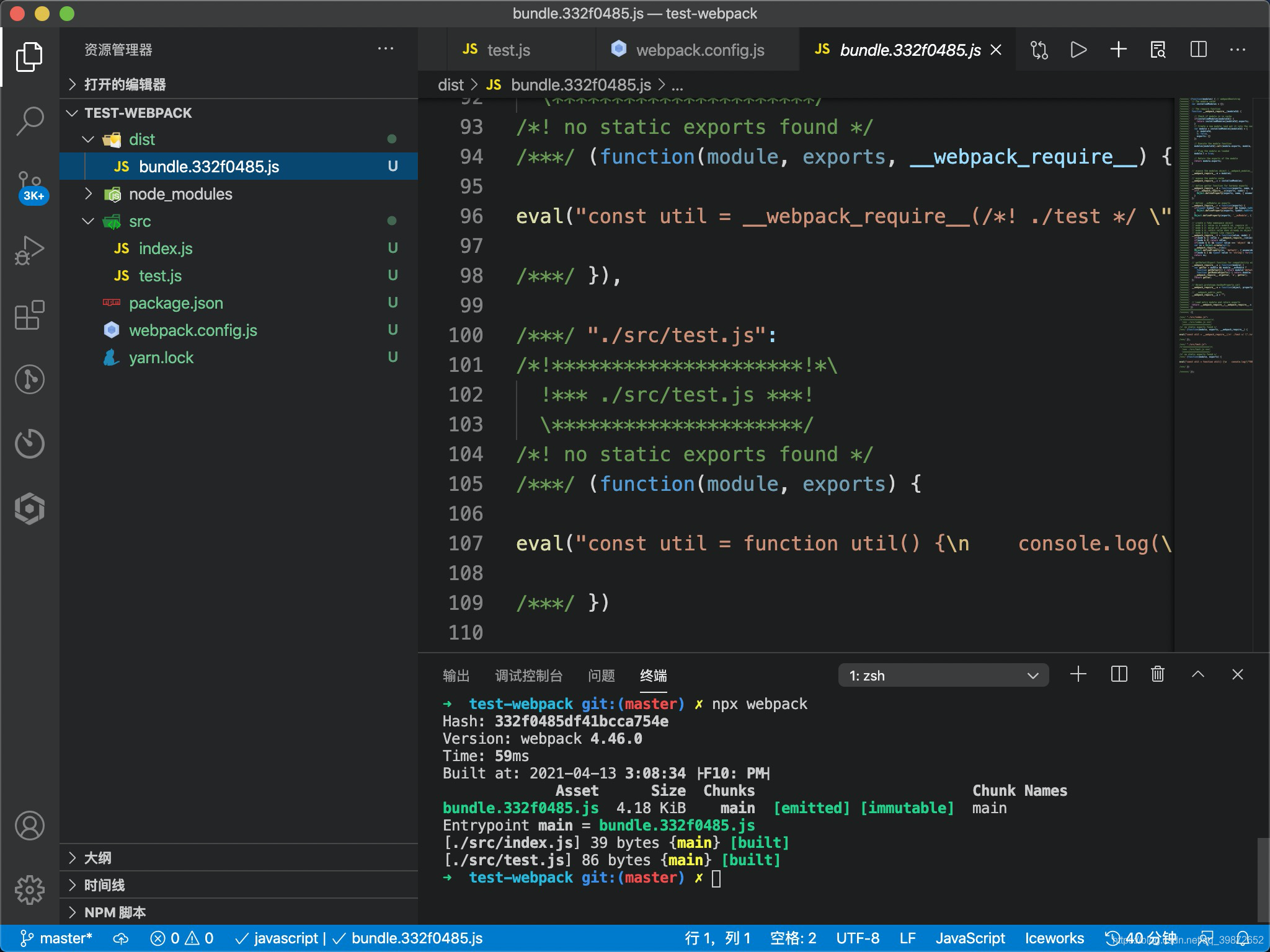The image size is (1270, 952).
Task: Create a new terminal with plus icon
Action: [x=1078, y=674]
